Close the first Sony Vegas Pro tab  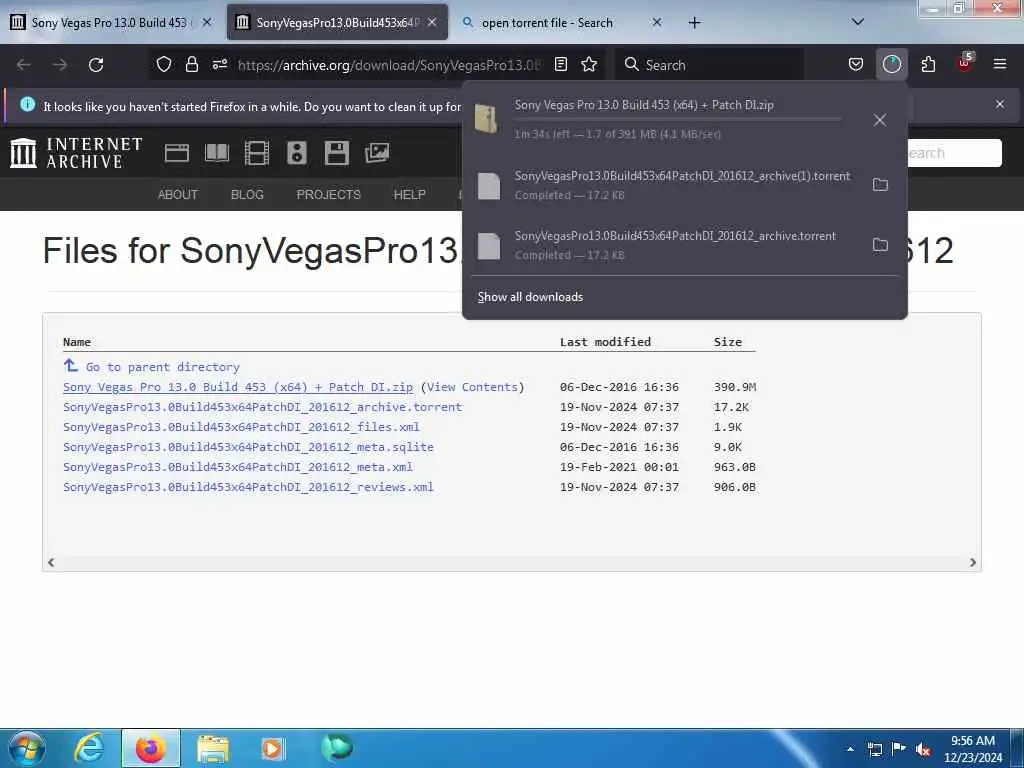tap(207, 23)
